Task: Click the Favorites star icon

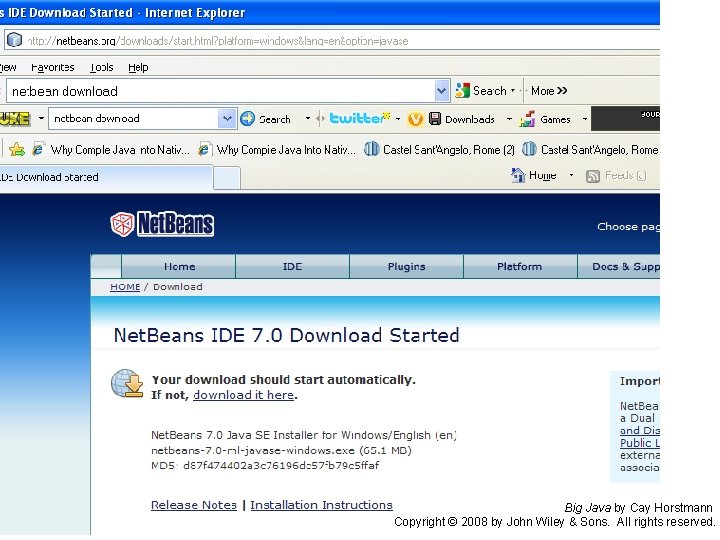Action: pos(17,149)
